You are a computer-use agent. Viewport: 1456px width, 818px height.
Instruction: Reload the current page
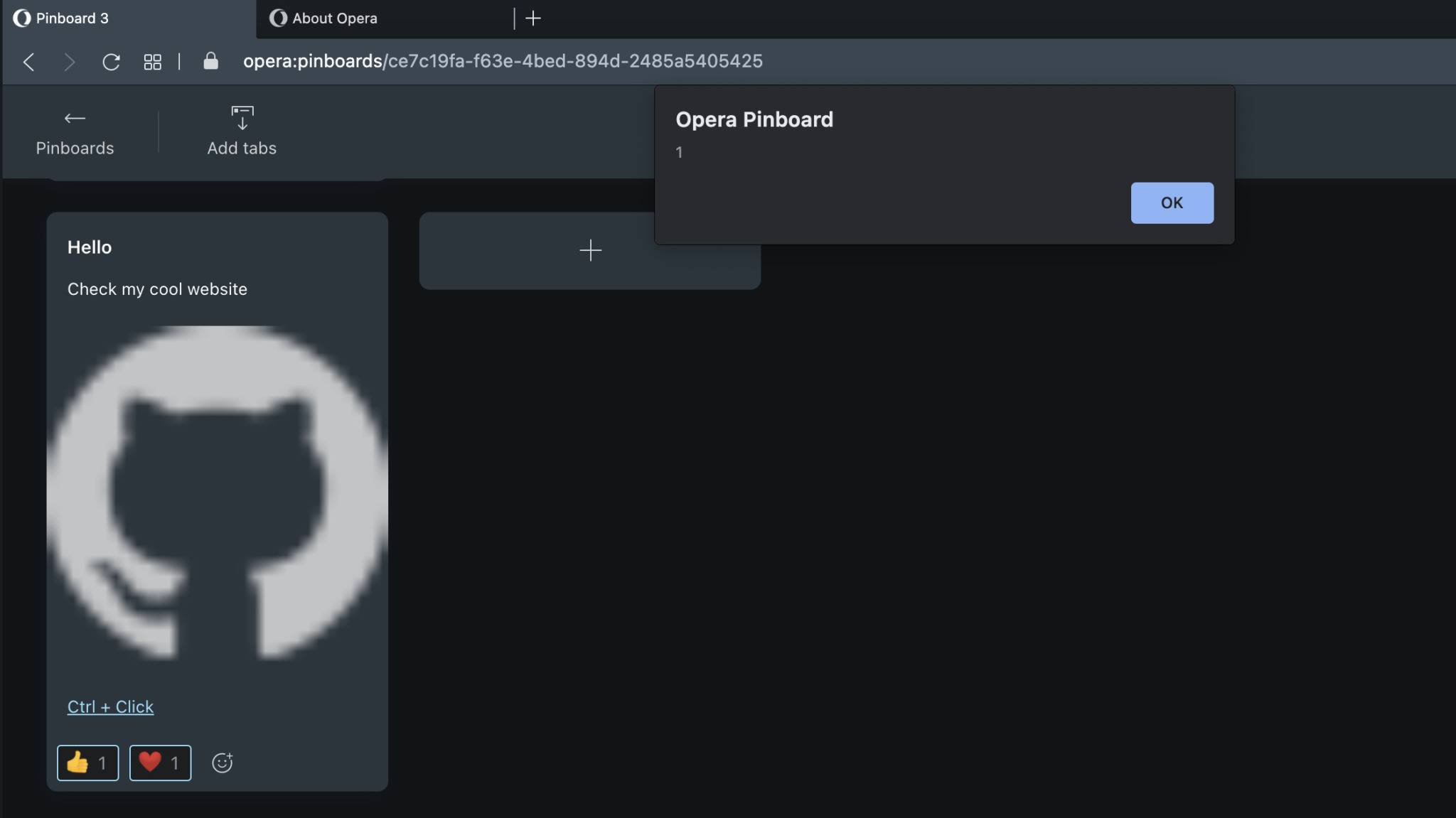(x=111, y=62)
